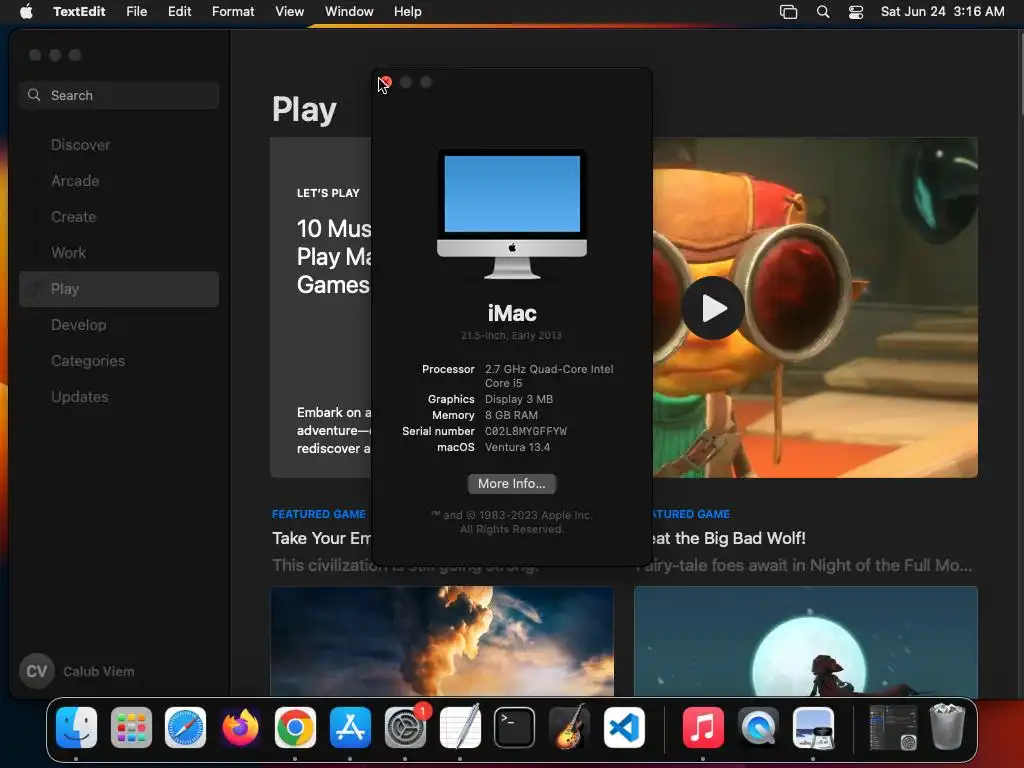Click the 21.5-inch, Early 2013 model text
This screenshot has height=768, width=1024.
(x=511, y=336)
